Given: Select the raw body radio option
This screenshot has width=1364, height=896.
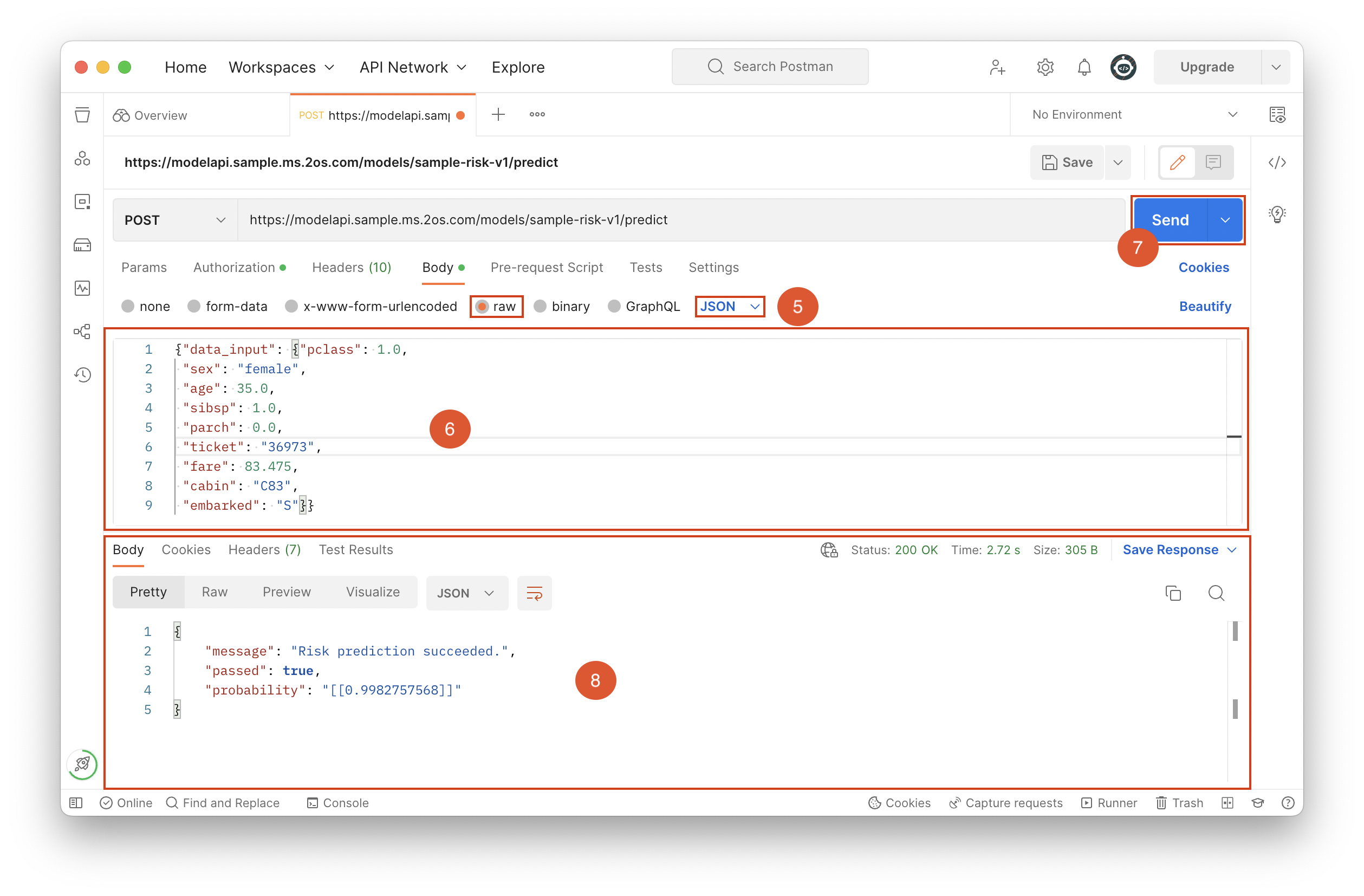Looking at the screenshot, I should (483, 307).
